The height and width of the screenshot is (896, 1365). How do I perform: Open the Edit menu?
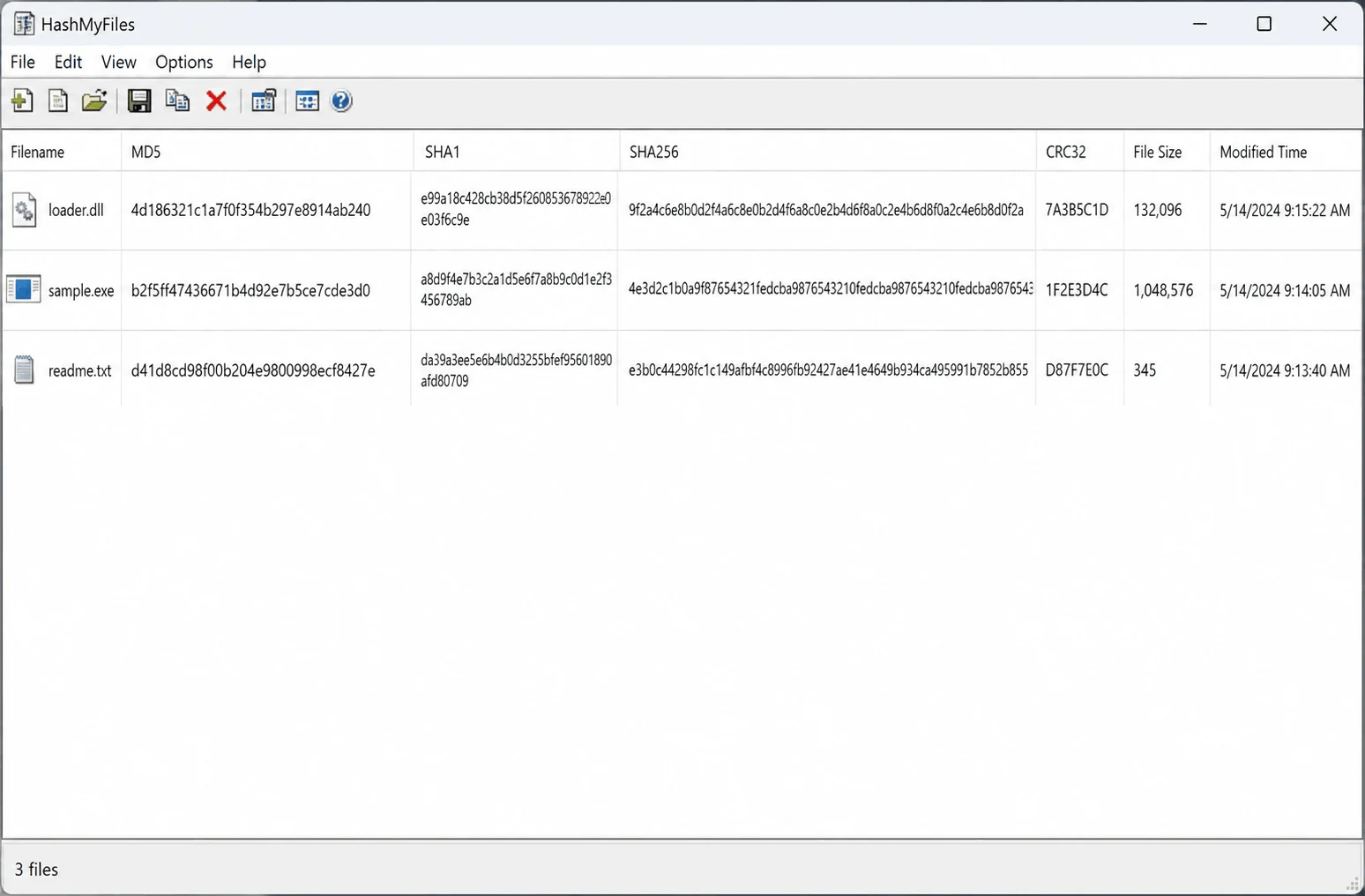(68, 62)
